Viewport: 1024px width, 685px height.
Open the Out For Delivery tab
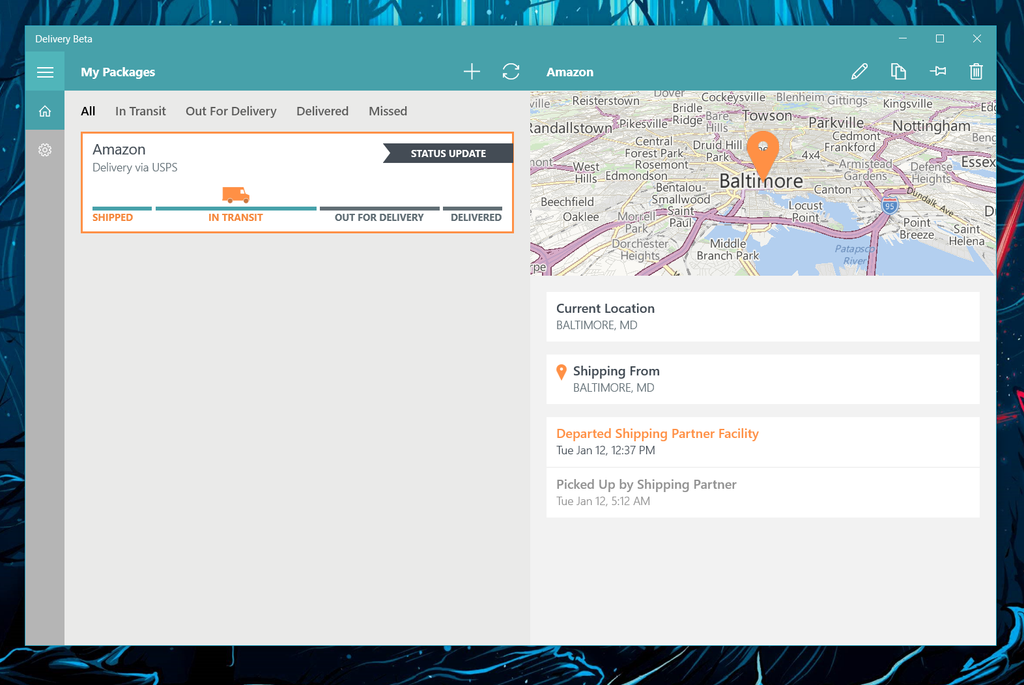(x=230, y=111)
